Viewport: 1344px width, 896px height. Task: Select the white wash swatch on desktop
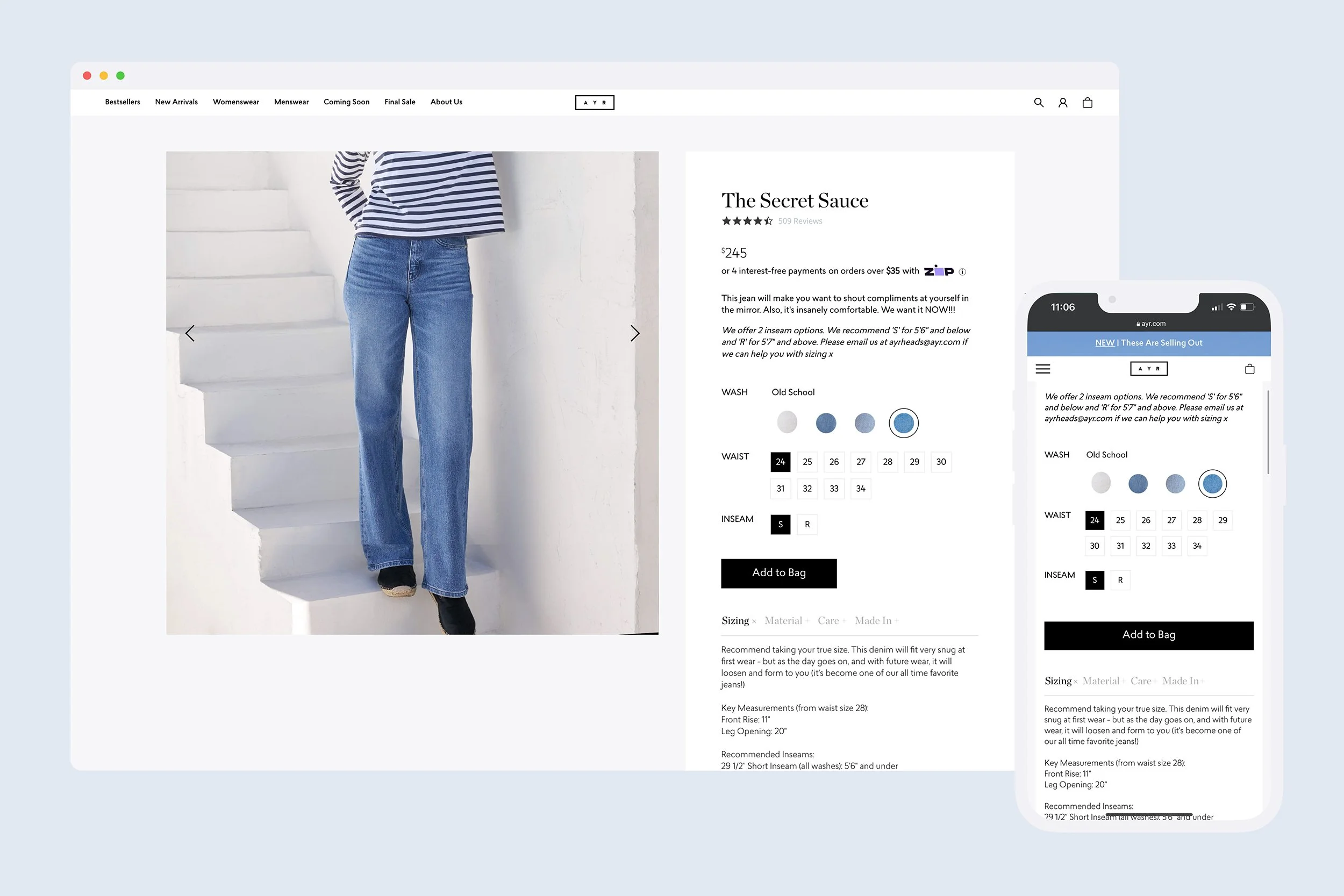point(787,422)
